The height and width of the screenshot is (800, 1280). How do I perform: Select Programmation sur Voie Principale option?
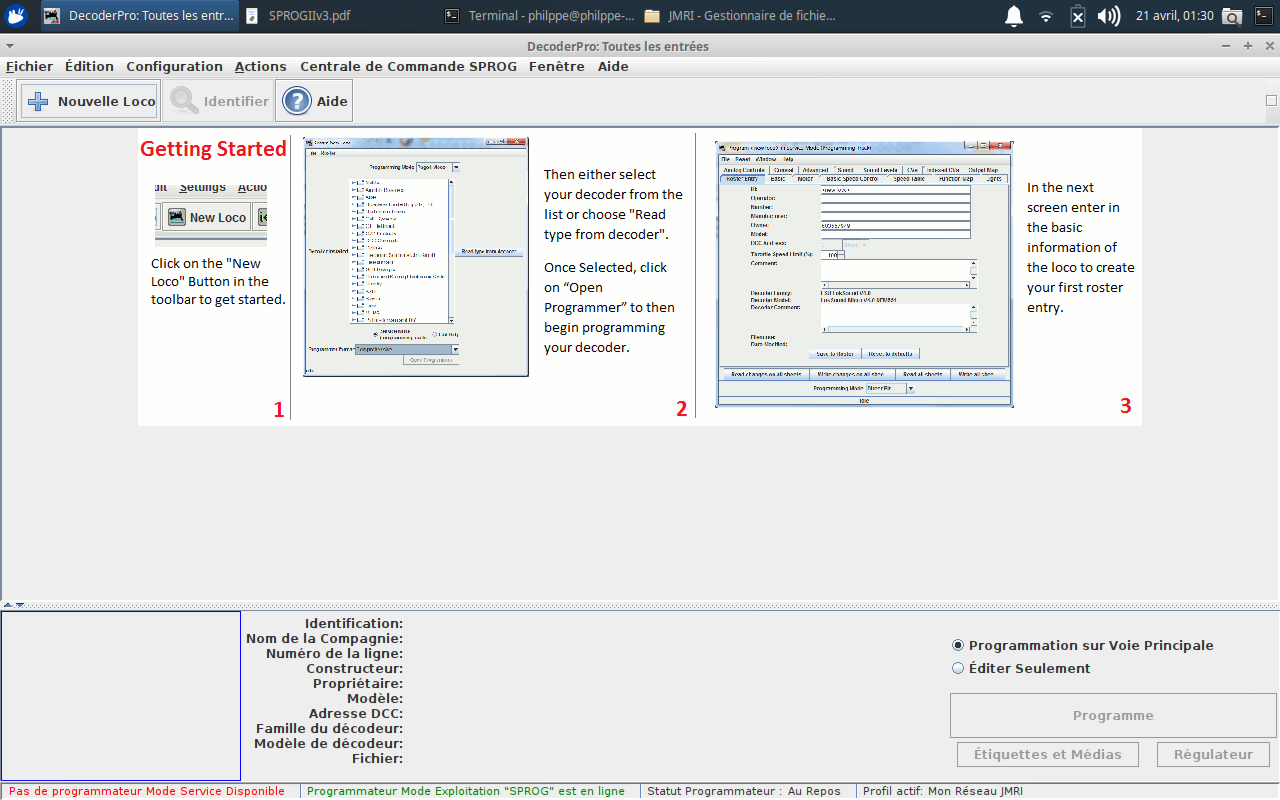tap(1083, 646)
